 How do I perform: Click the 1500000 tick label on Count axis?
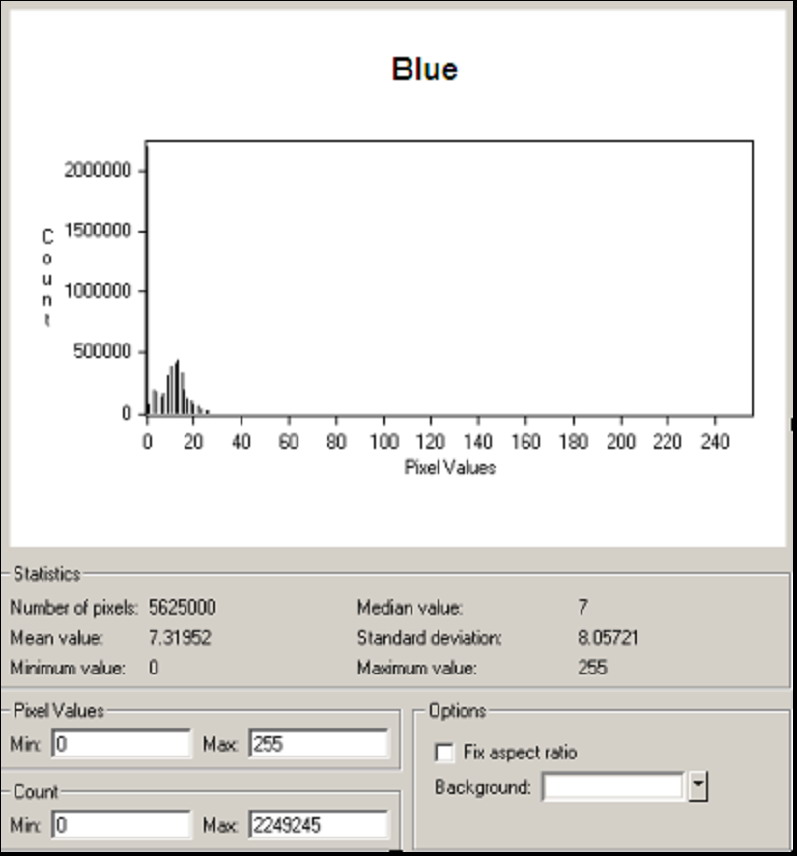tap(98, 231)
